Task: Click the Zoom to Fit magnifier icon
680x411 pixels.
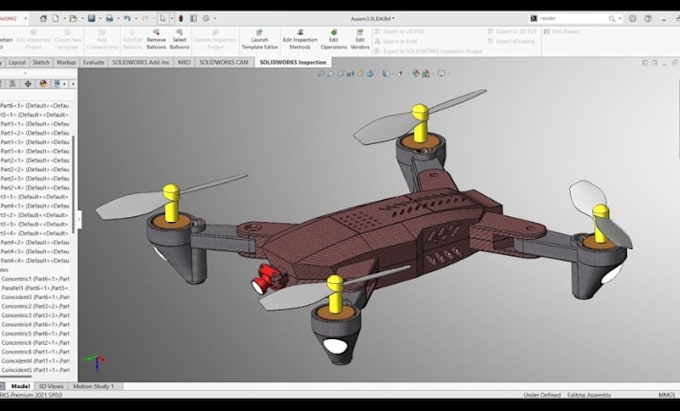Action: coord(320,74)
